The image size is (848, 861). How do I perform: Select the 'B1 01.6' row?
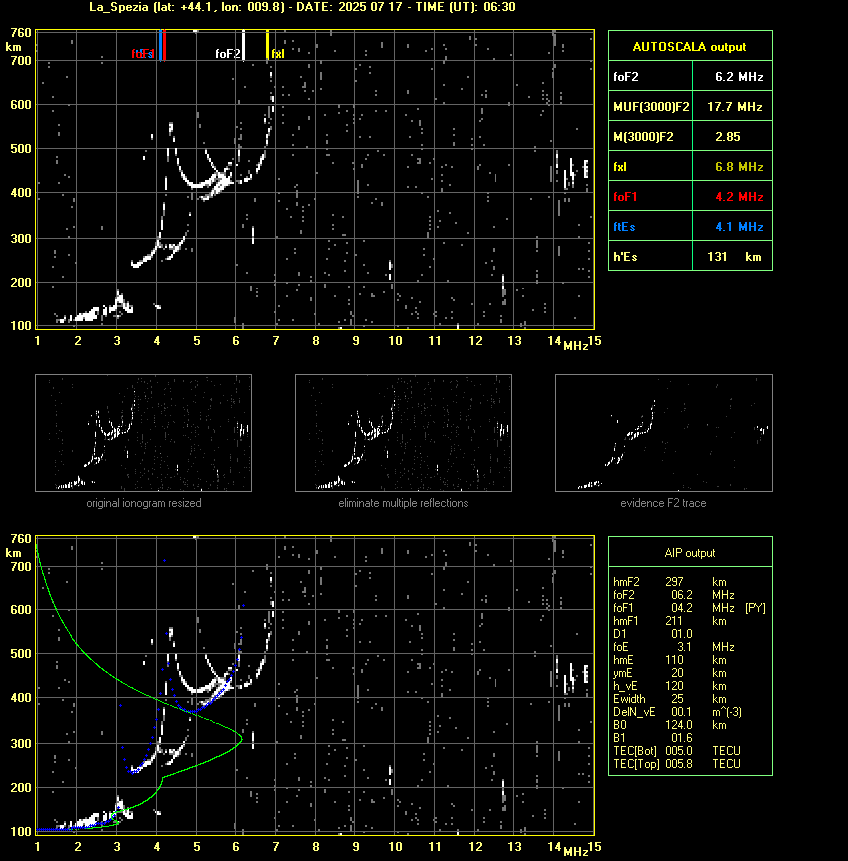coord(652,738)
